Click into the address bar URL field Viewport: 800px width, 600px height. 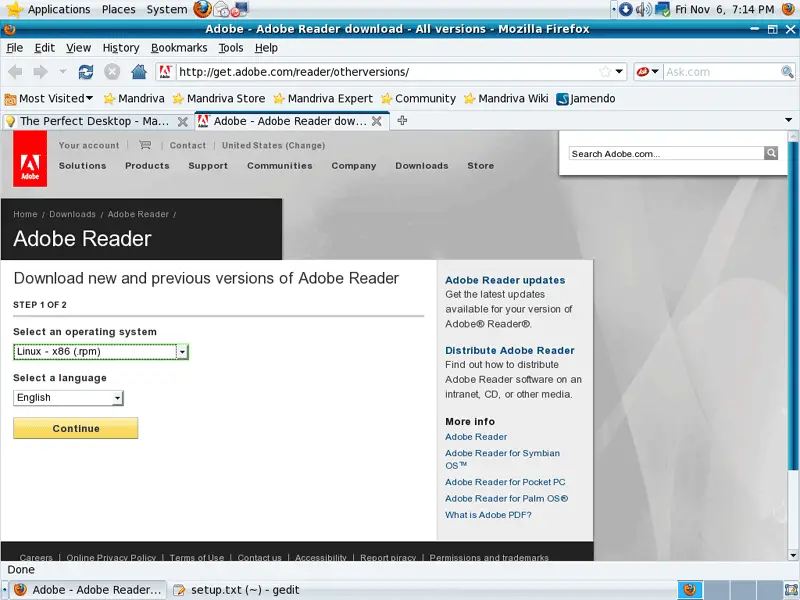click(386, 72)
